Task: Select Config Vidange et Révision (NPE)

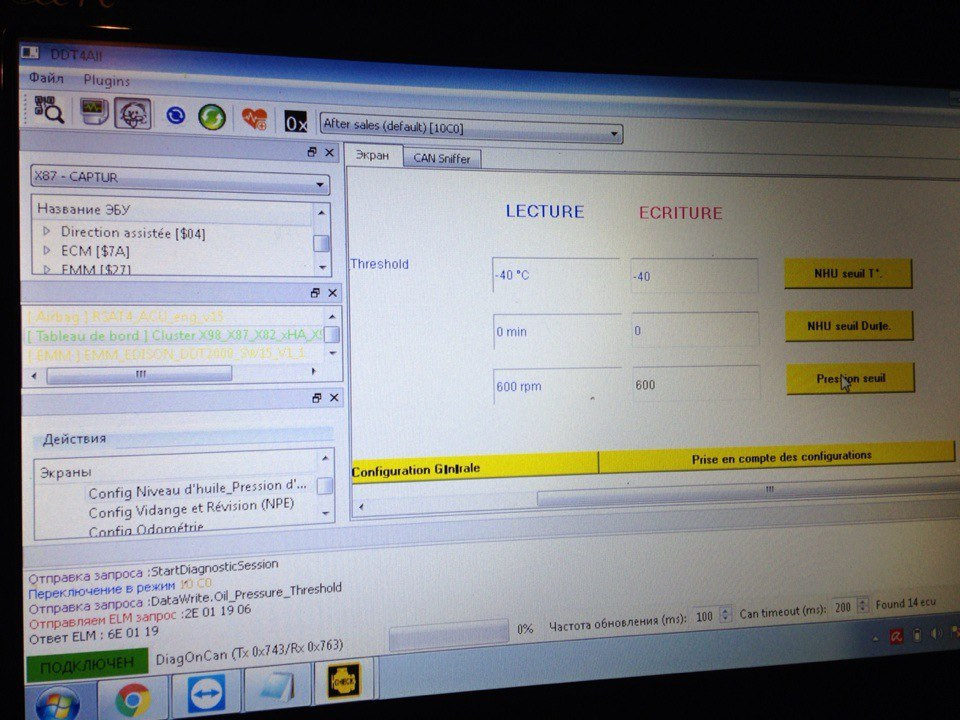Action: (x=191, y=509)
